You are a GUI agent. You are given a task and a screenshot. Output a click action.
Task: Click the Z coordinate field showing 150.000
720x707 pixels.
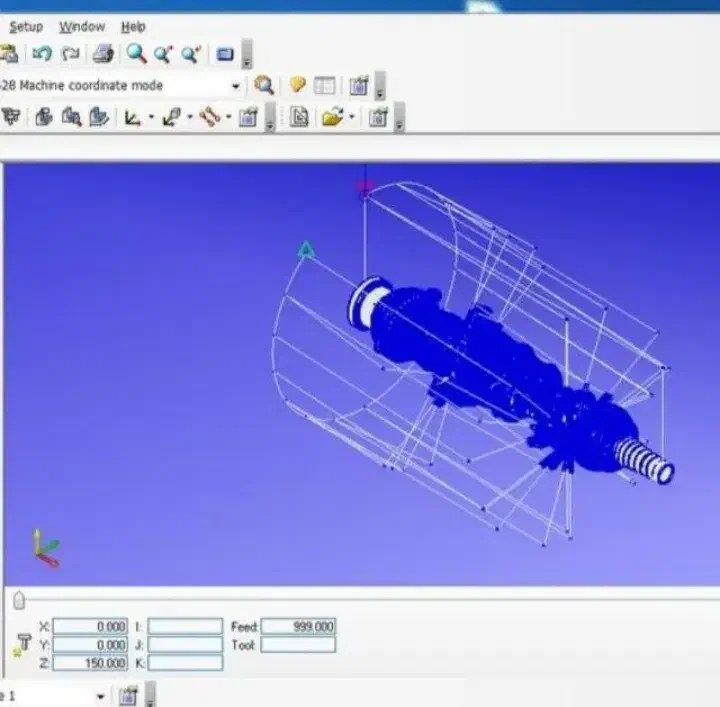tap(90, 663)
